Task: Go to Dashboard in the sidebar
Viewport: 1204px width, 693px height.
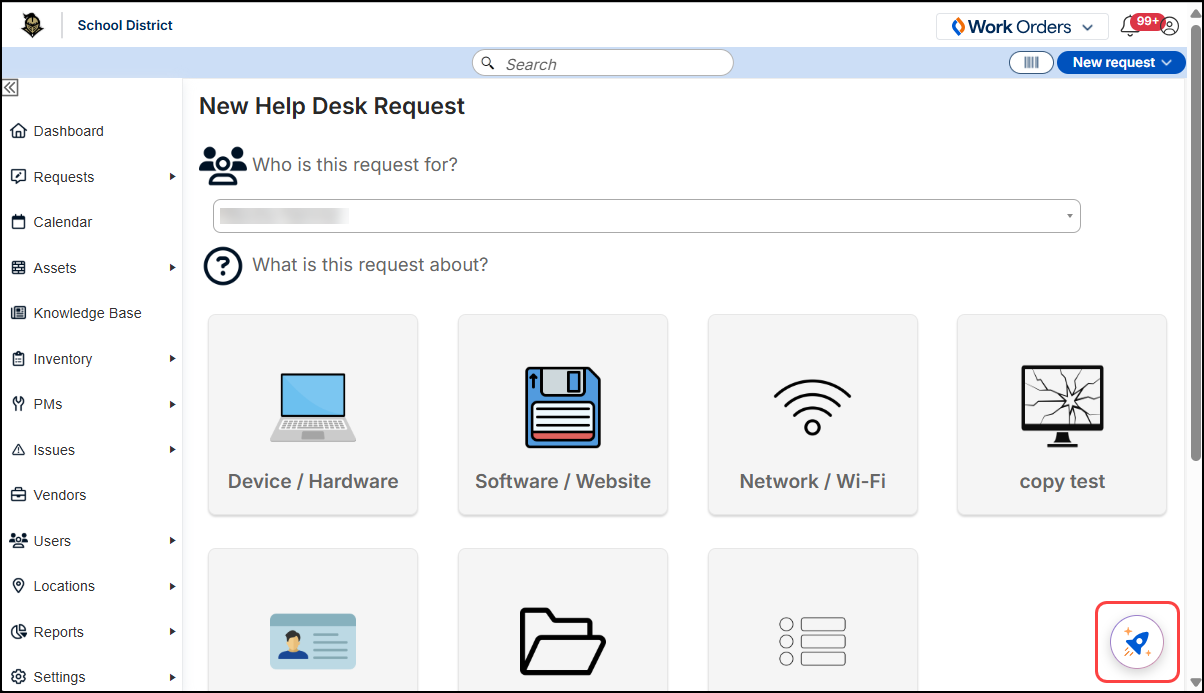Action: (68, 131)
